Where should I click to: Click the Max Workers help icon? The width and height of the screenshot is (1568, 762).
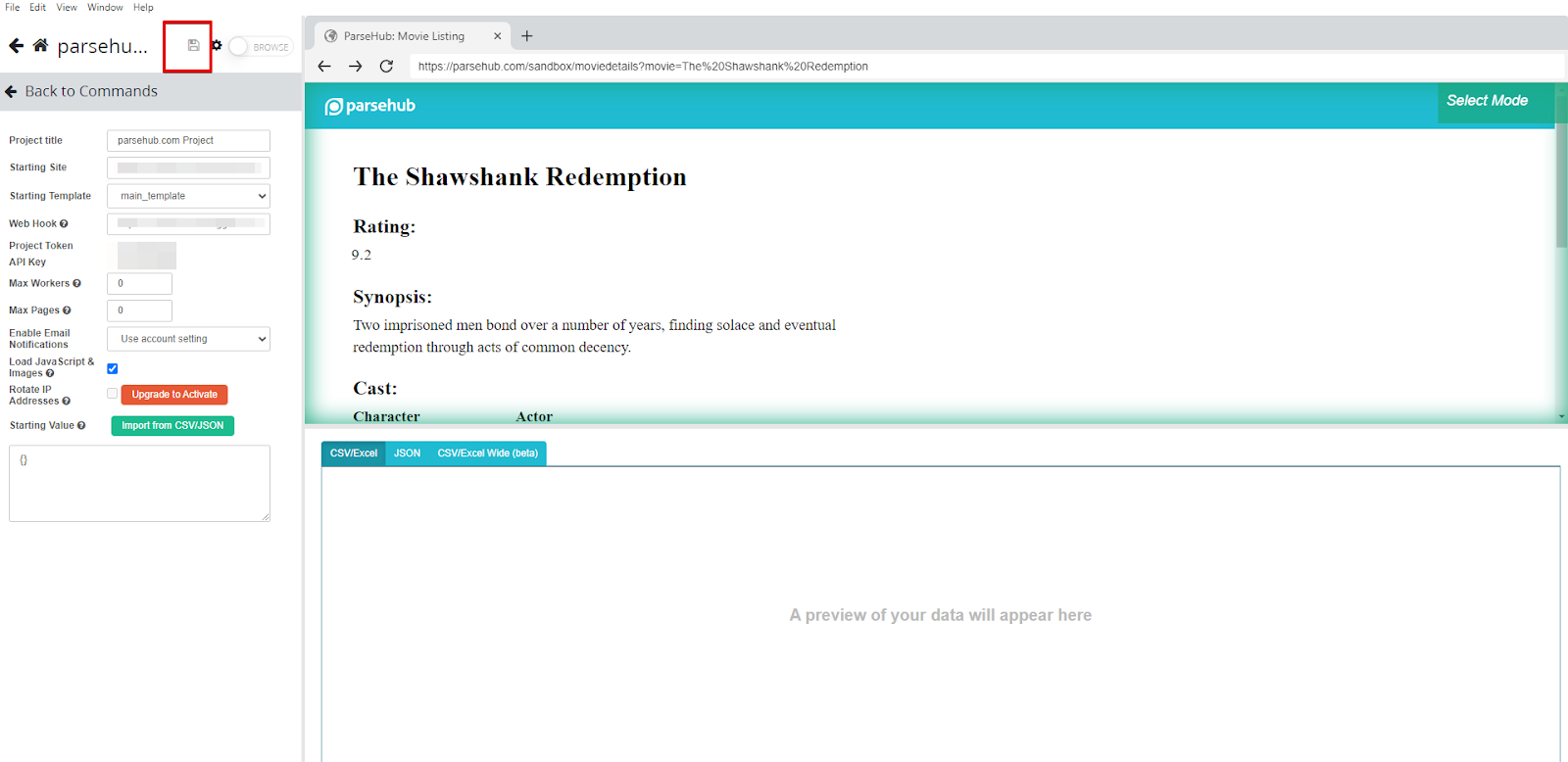(76, 284)
